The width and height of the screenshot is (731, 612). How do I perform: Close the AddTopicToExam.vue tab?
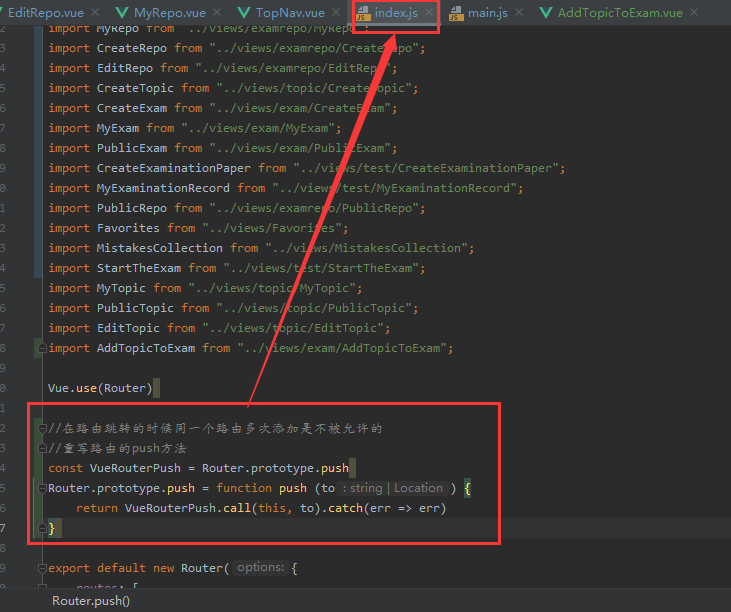(x=694, y=12)
